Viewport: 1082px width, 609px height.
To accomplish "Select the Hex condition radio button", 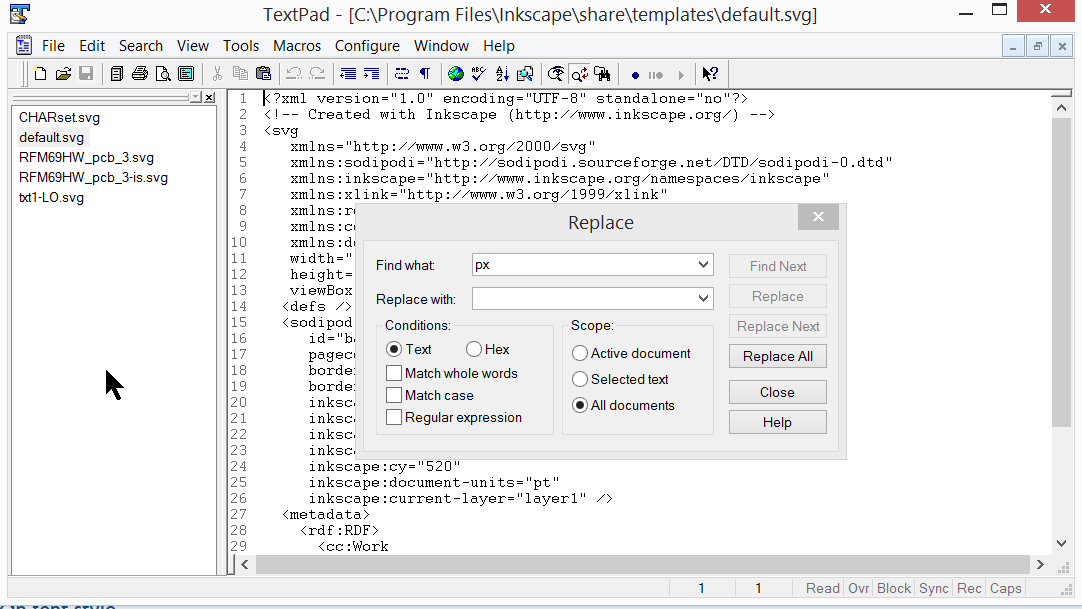I will click(474, 349).
